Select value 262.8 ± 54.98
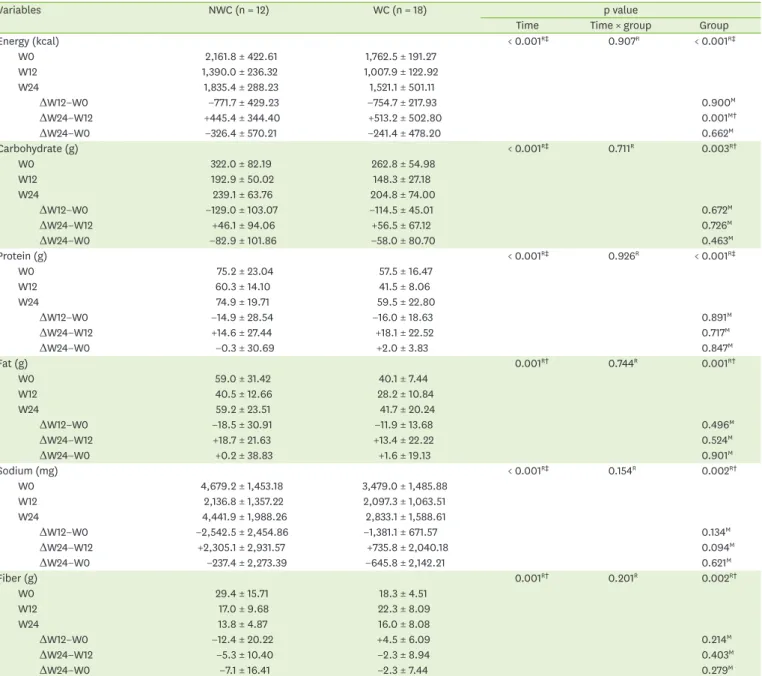 coord(403,164)
